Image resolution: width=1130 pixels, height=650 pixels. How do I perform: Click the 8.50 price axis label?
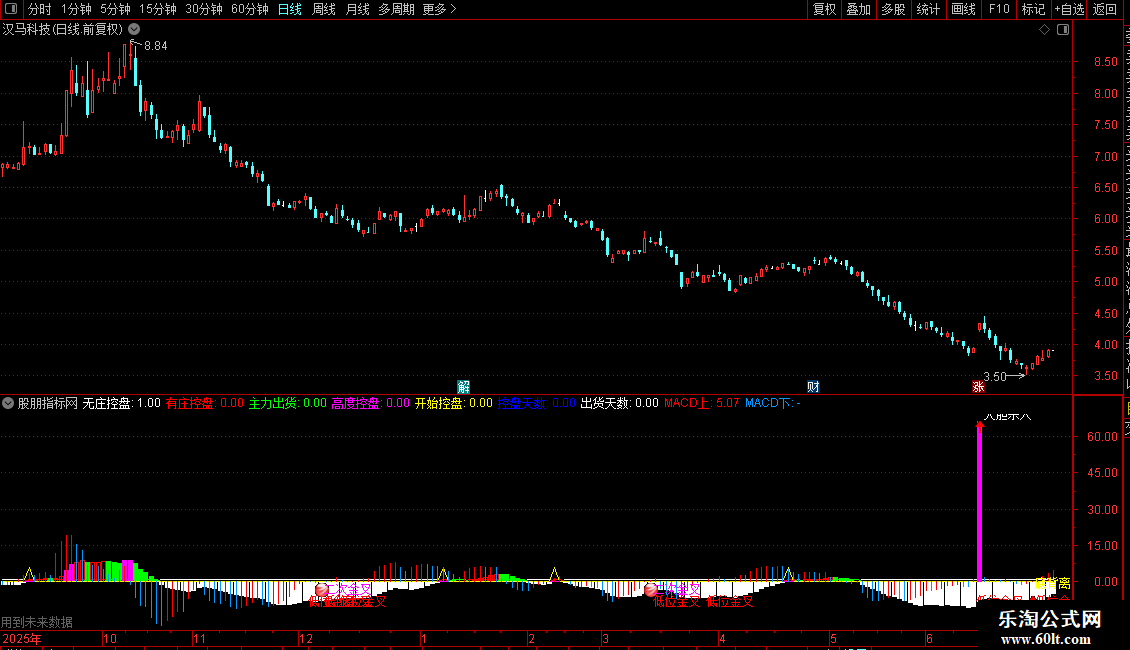[1105, 62]
